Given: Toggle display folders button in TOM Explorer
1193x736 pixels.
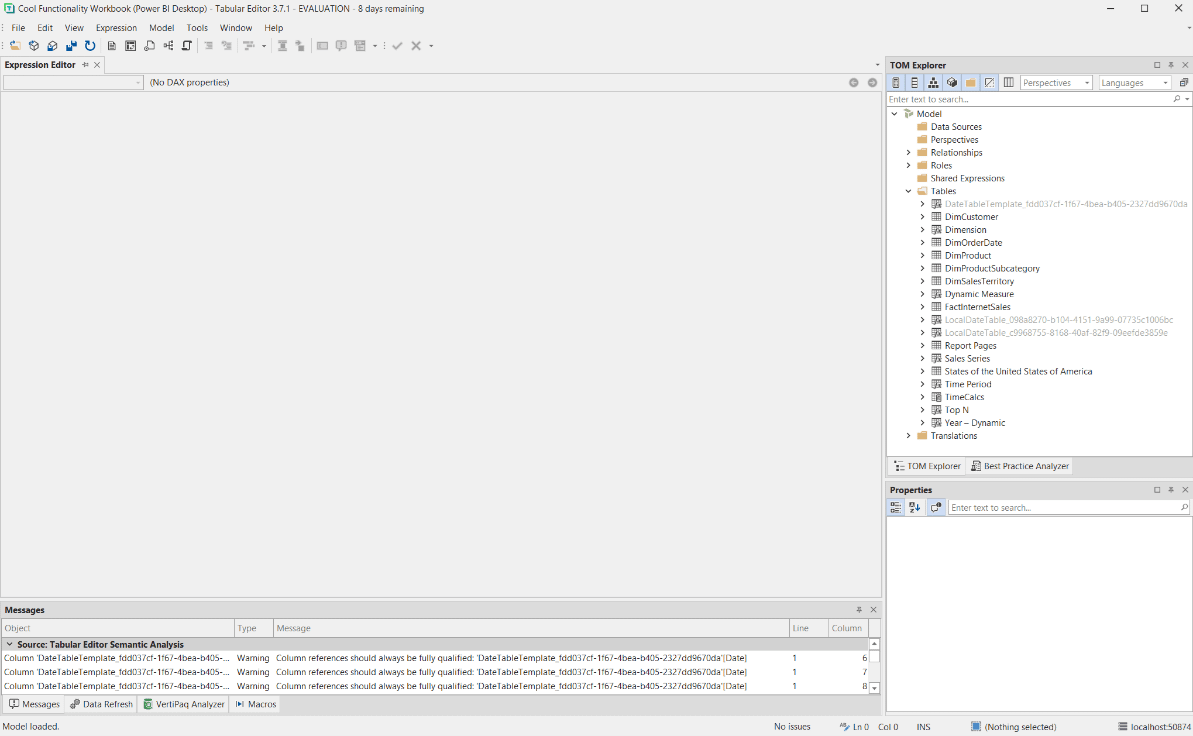Looking at the screenshot, I should tap(970, 83).
